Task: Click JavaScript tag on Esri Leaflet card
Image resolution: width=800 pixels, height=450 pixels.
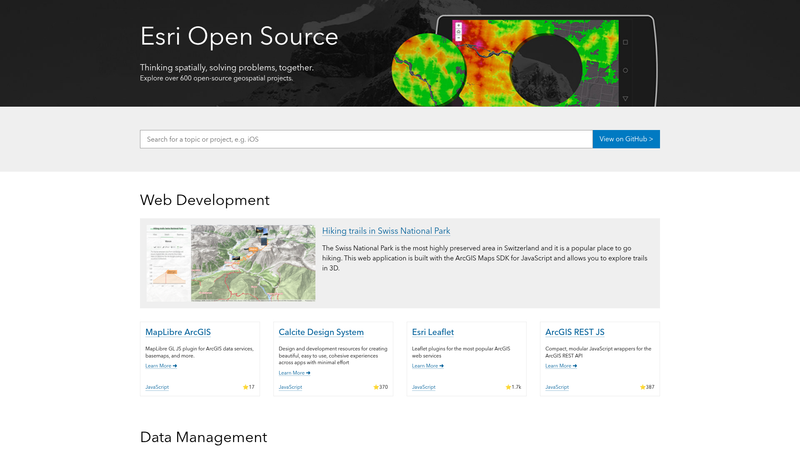Action: pyautogui.click(x=423, y=387)
